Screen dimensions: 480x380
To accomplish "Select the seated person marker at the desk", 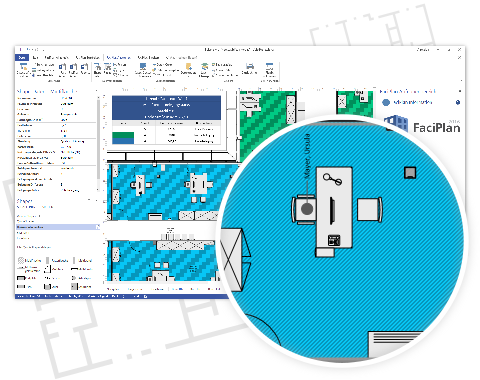I will click(x=307, y=209).
